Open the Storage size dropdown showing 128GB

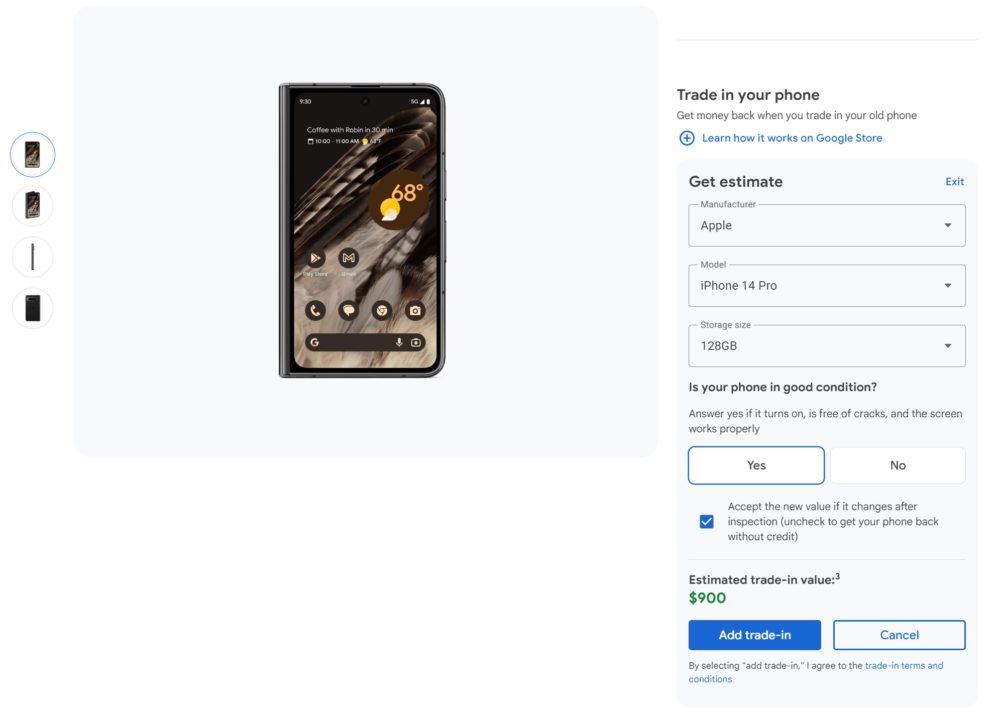click(827, 346)
